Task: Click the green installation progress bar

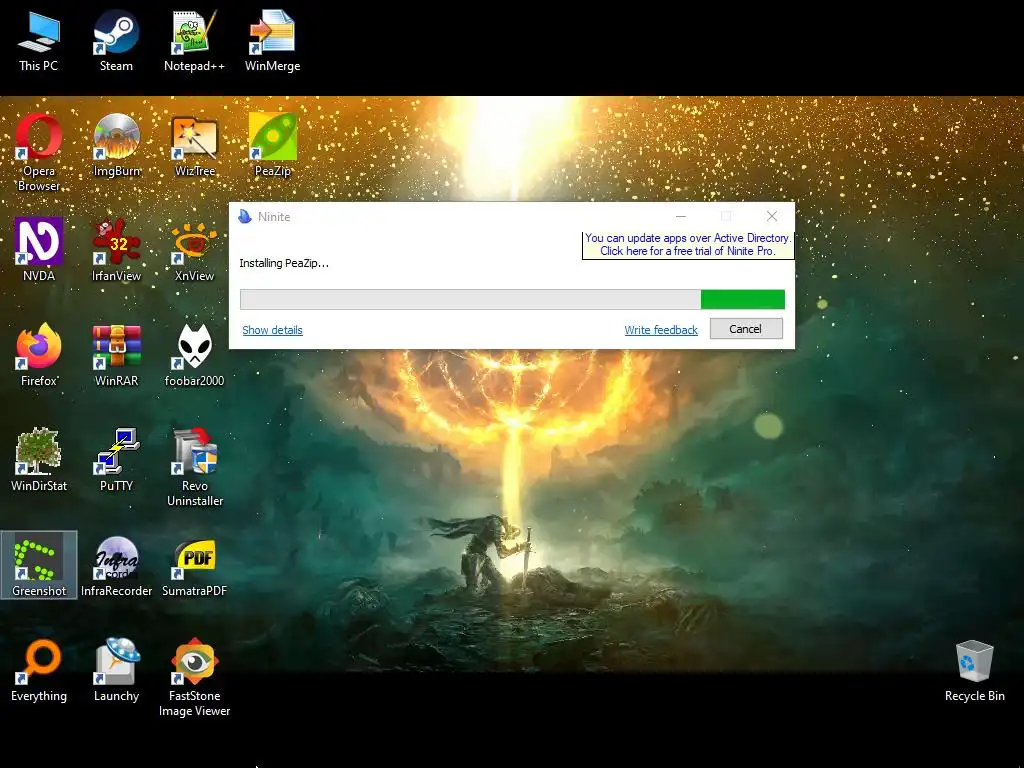Action: (x=512, y=299)
